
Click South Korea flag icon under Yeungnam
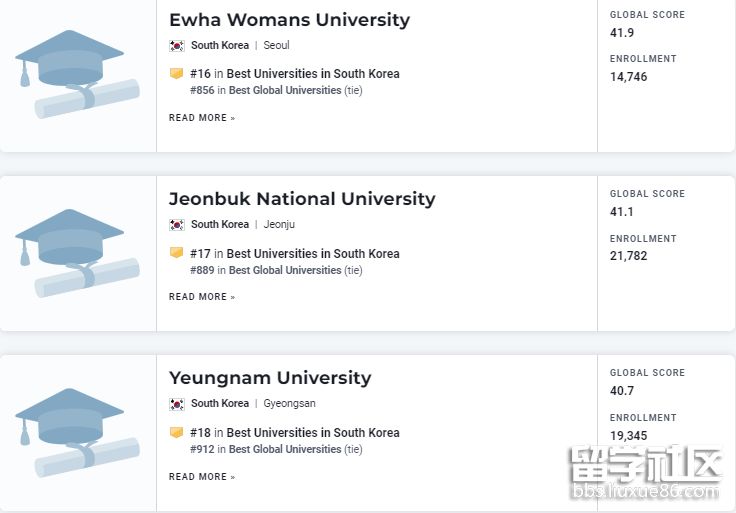[x=177, y=404]
